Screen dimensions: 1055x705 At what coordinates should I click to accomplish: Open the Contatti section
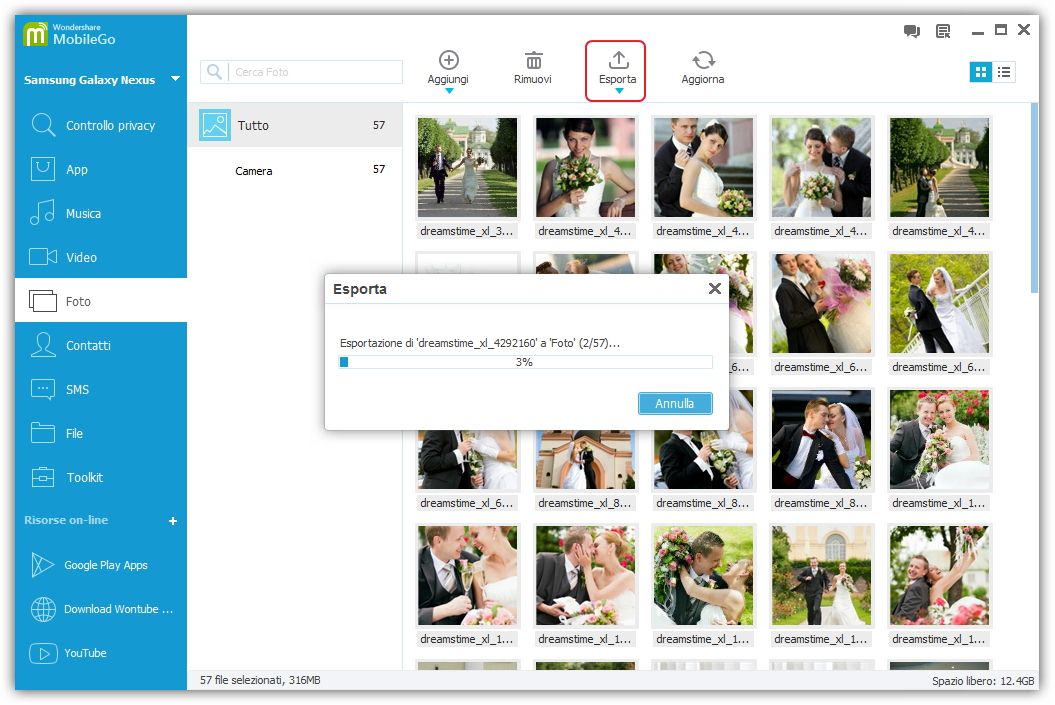[101, 345]
